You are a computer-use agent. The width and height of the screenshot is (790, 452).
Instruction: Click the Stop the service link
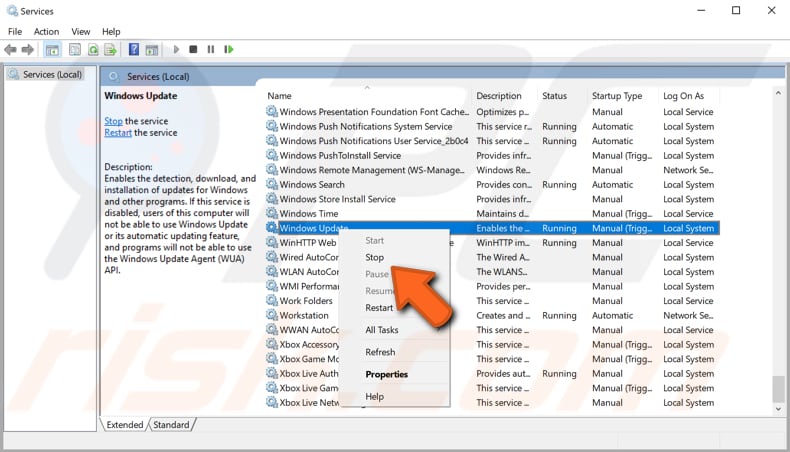[x=113, y=121]
